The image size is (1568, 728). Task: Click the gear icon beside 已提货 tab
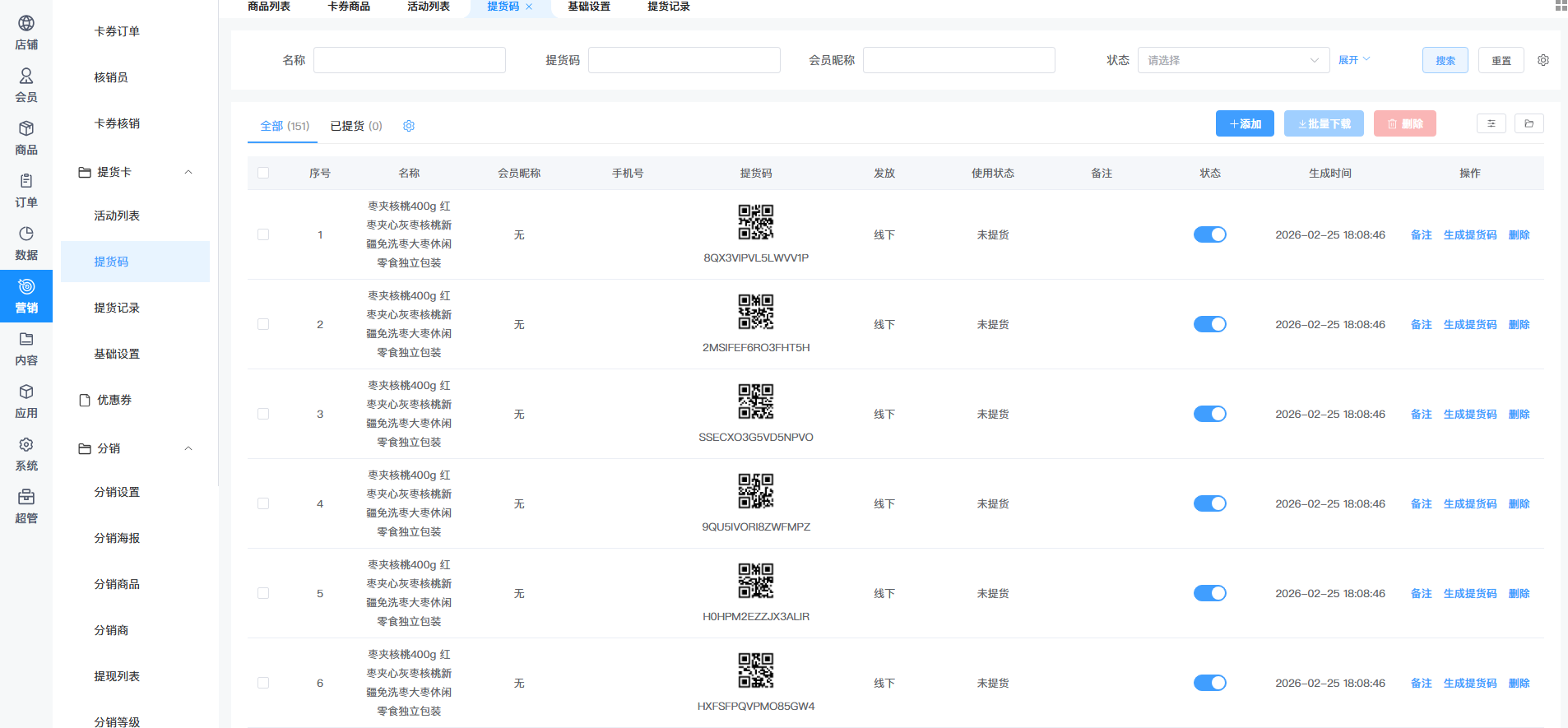pos(409,126)
